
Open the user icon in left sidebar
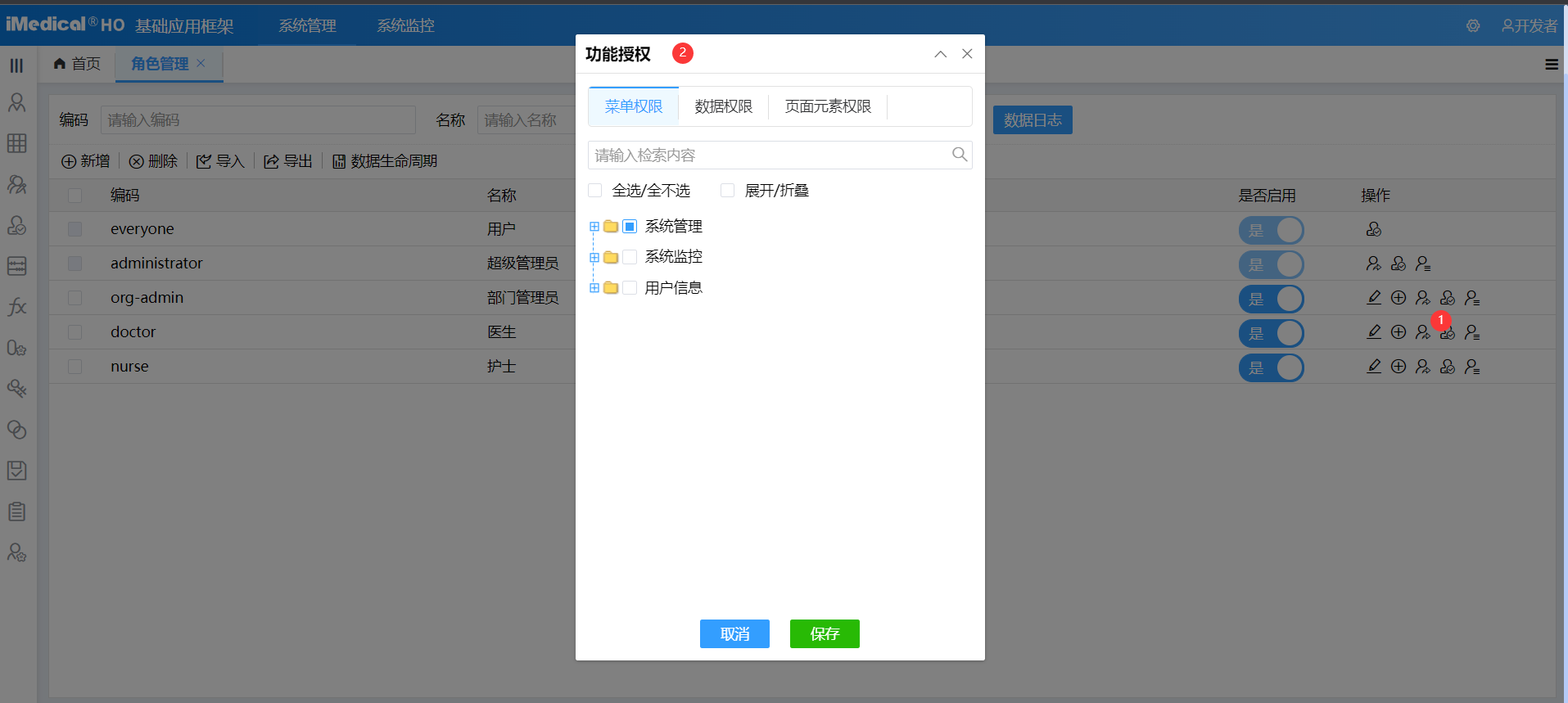pyautogui.click(x=16, y=102)
